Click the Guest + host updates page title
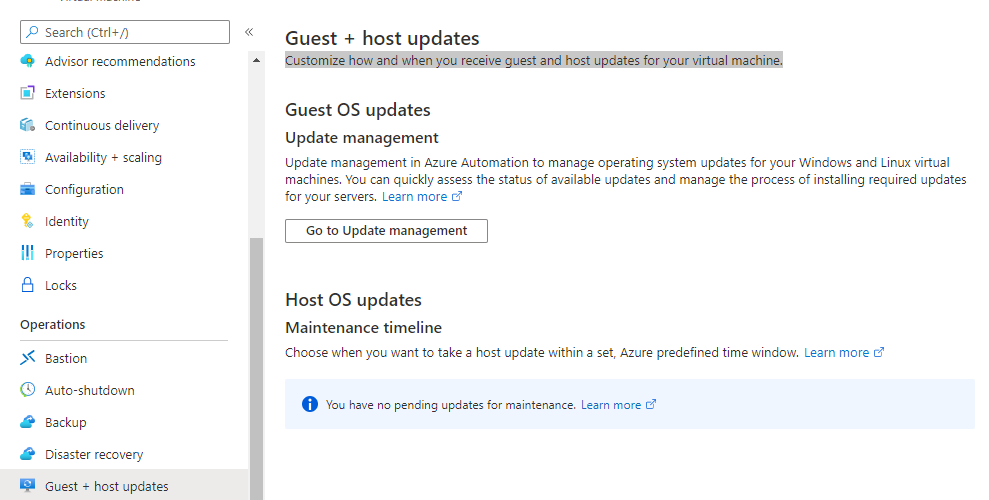 coord(382,38)
